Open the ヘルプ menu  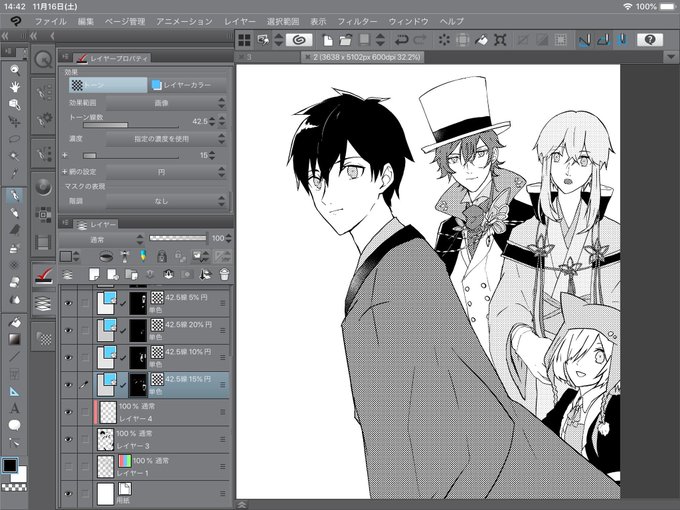(452, 21)
